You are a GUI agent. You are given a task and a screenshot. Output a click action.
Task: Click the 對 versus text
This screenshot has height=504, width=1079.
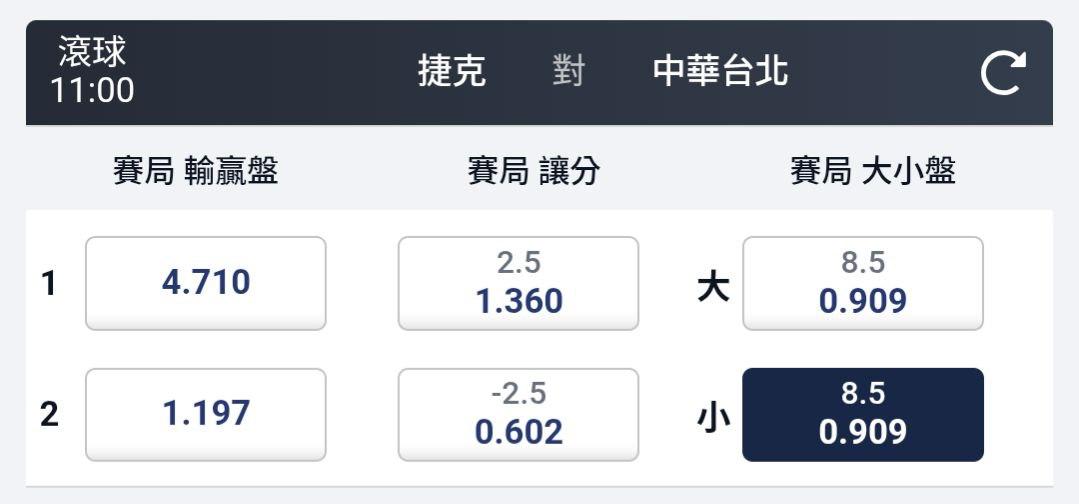(569, 72)
